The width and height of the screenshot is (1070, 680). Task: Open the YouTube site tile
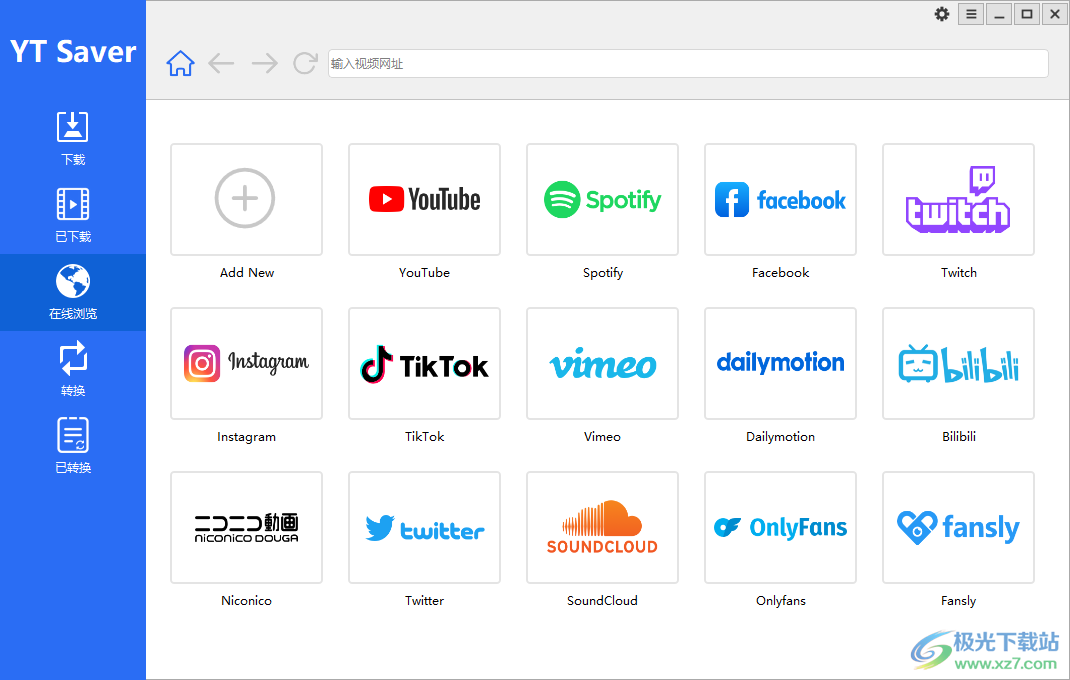424,199
